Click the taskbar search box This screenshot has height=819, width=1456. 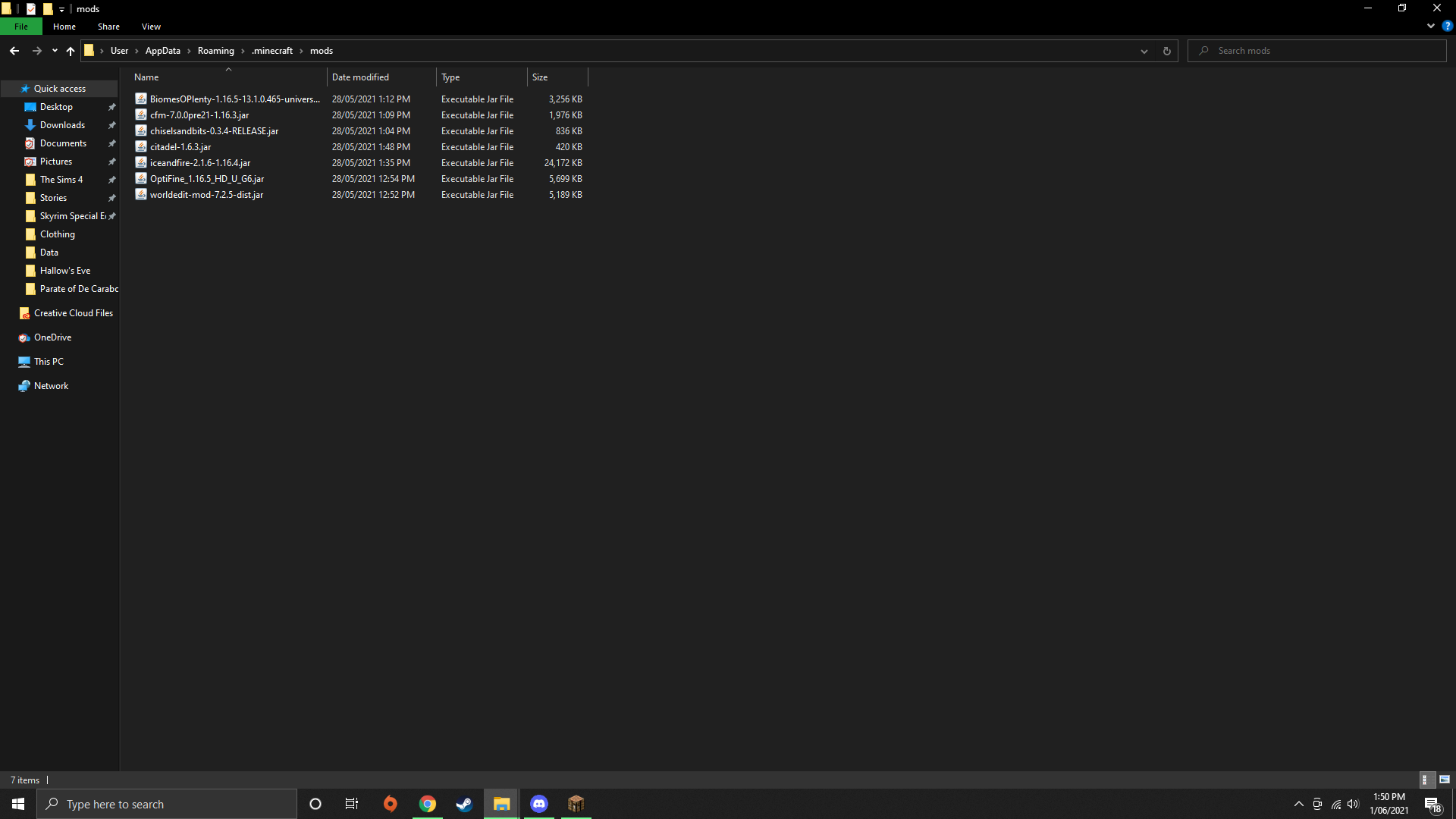pyautogui.click(x=167, y=804)
